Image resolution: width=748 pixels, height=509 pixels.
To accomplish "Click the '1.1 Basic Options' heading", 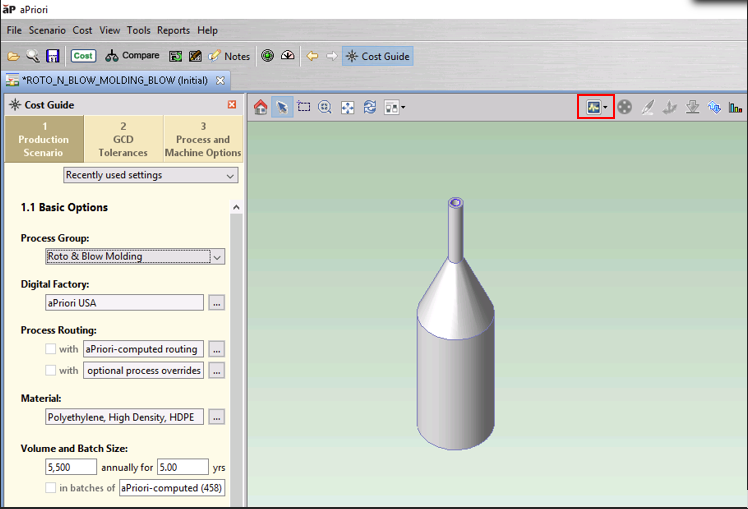I will coord(64,208).
